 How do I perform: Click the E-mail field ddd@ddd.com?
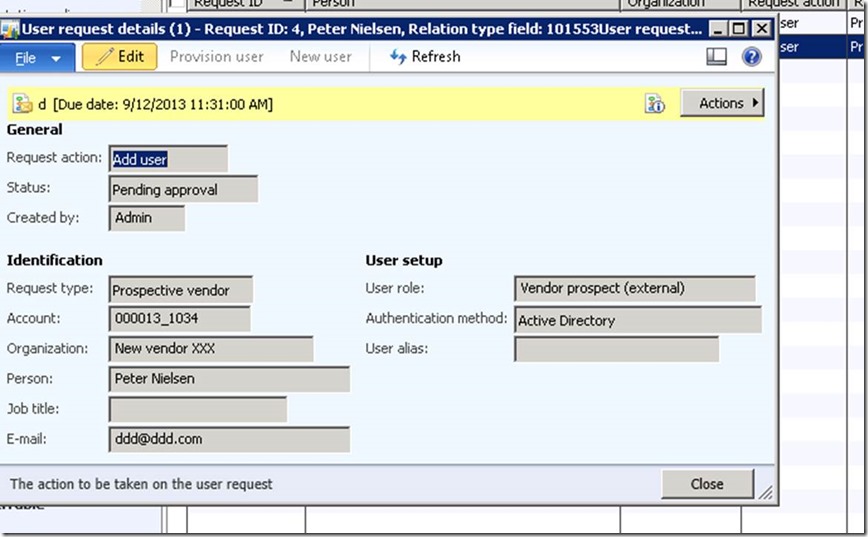coord(229,439)
